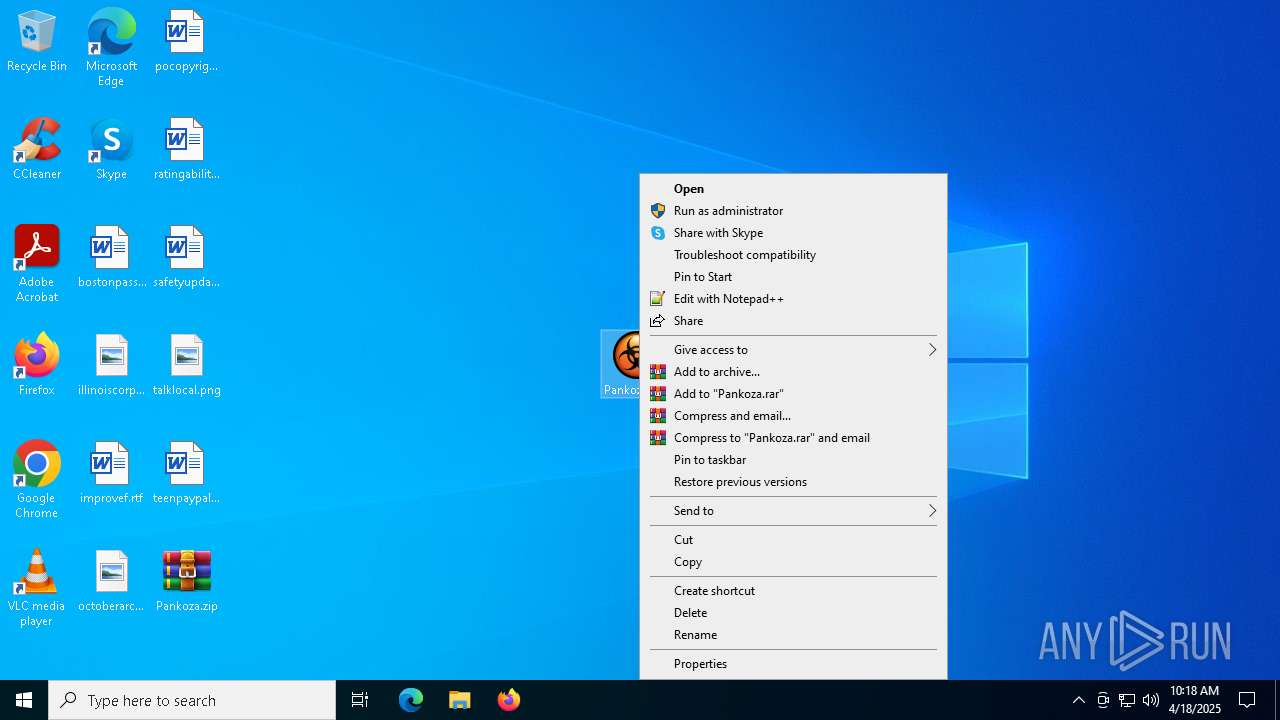Select the VLC media player shortcut

[37, 588]
